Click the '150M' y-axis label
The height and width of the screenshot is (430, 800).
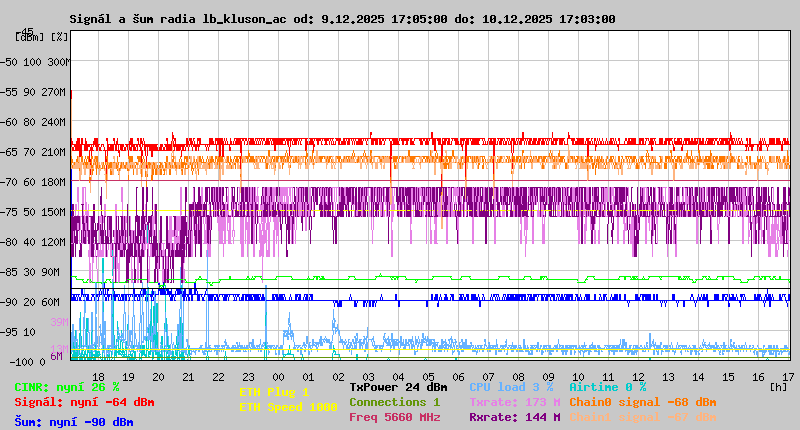[57, 212]
